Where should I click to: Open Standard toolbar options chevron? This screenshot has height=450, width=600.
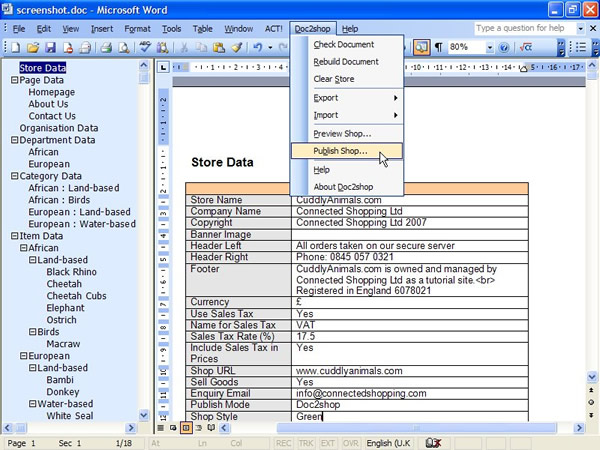coord(561,47)
